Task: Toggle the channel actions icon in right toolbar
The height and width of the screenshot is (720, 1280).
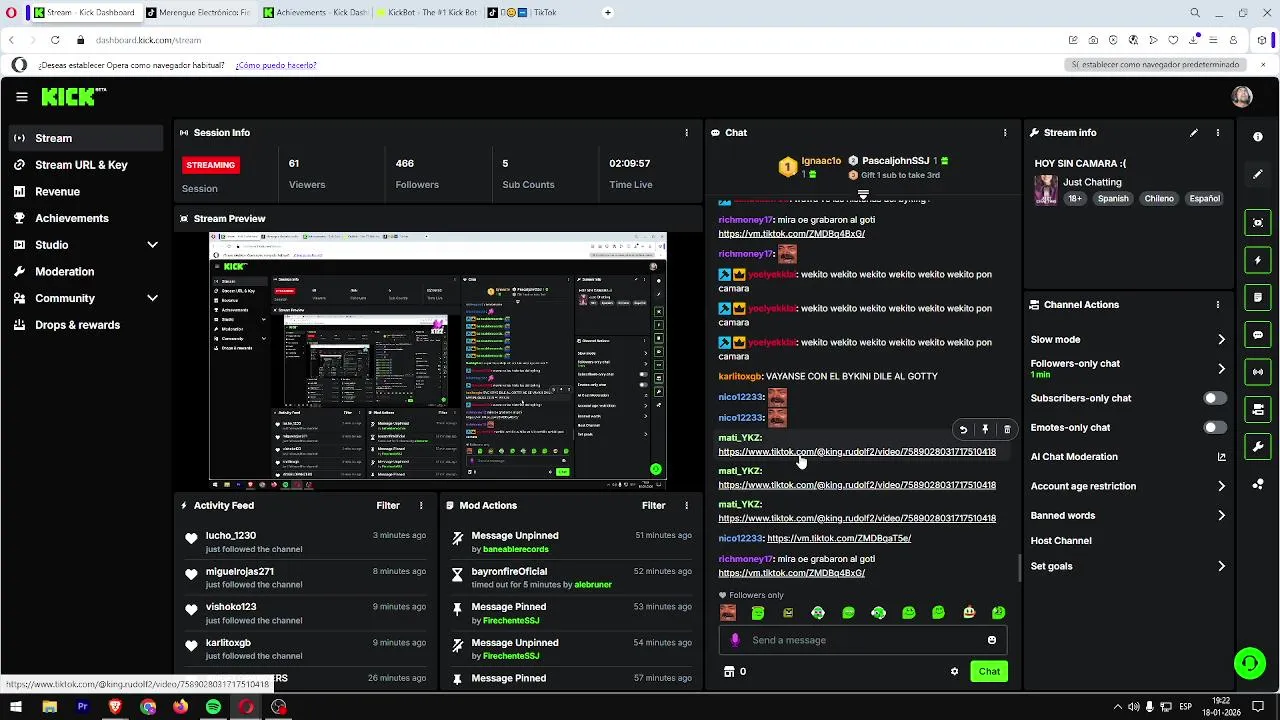Action: point(1258,409)
